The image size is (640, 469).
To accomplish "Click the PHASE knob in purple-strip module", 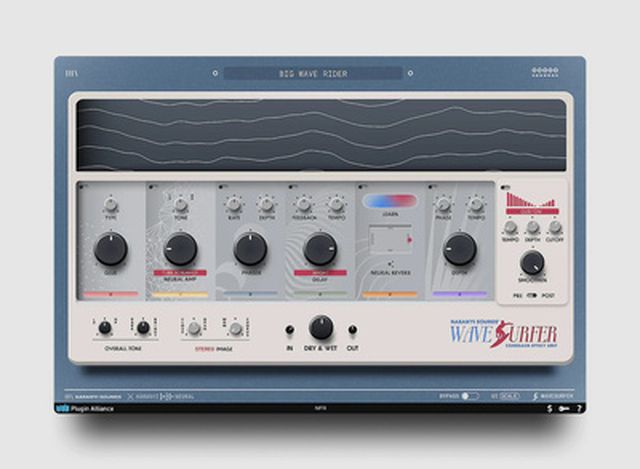I will (x=443, y=204).
